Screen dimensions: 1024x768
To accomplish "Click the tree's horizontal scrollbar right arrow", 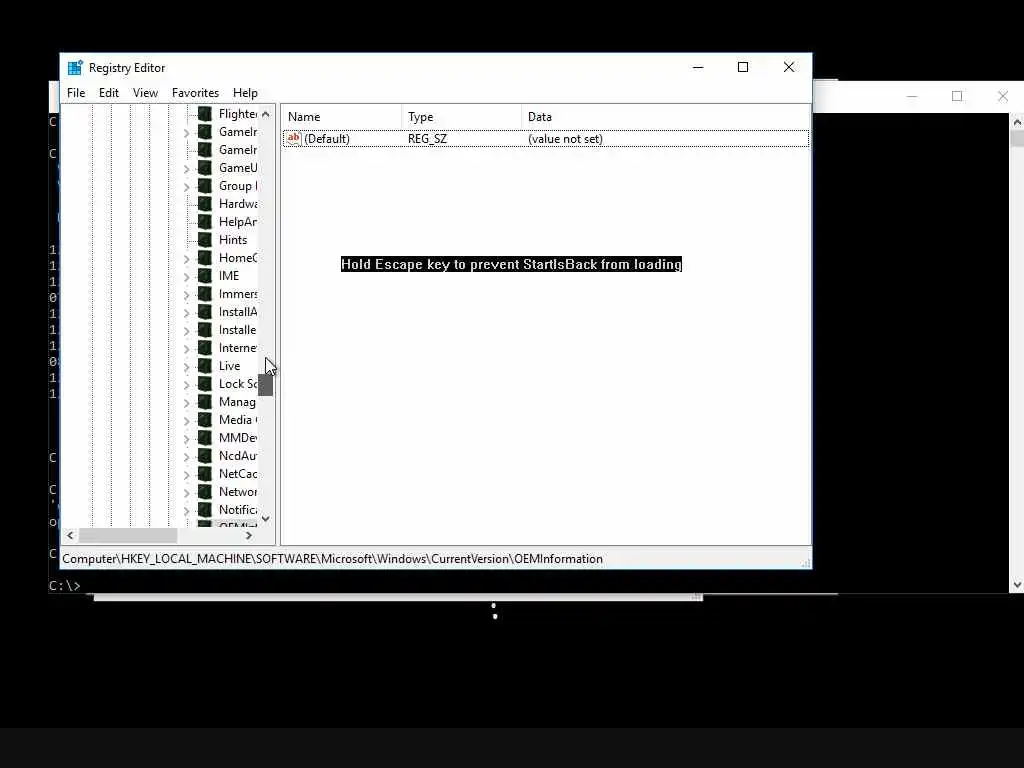I will [249, 536].
